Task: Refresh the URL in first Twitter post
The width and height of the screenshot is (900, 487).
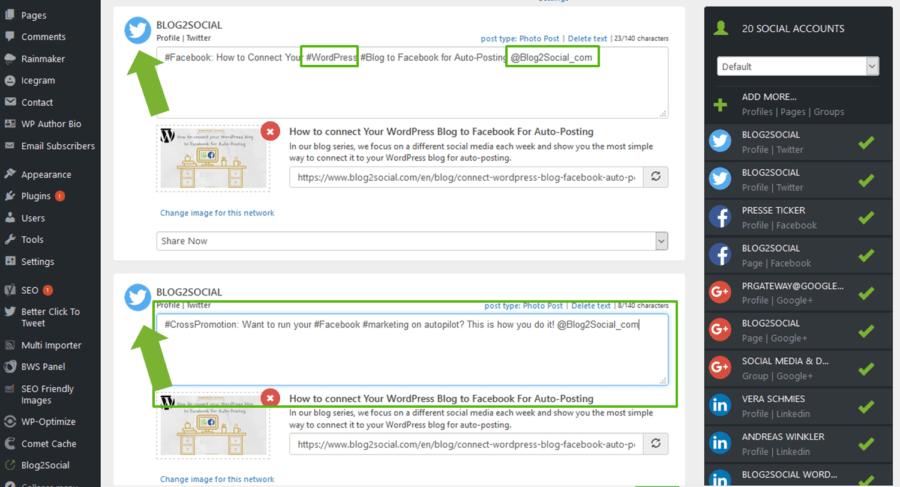Action: pyautogui.click(x=655, y=177)
